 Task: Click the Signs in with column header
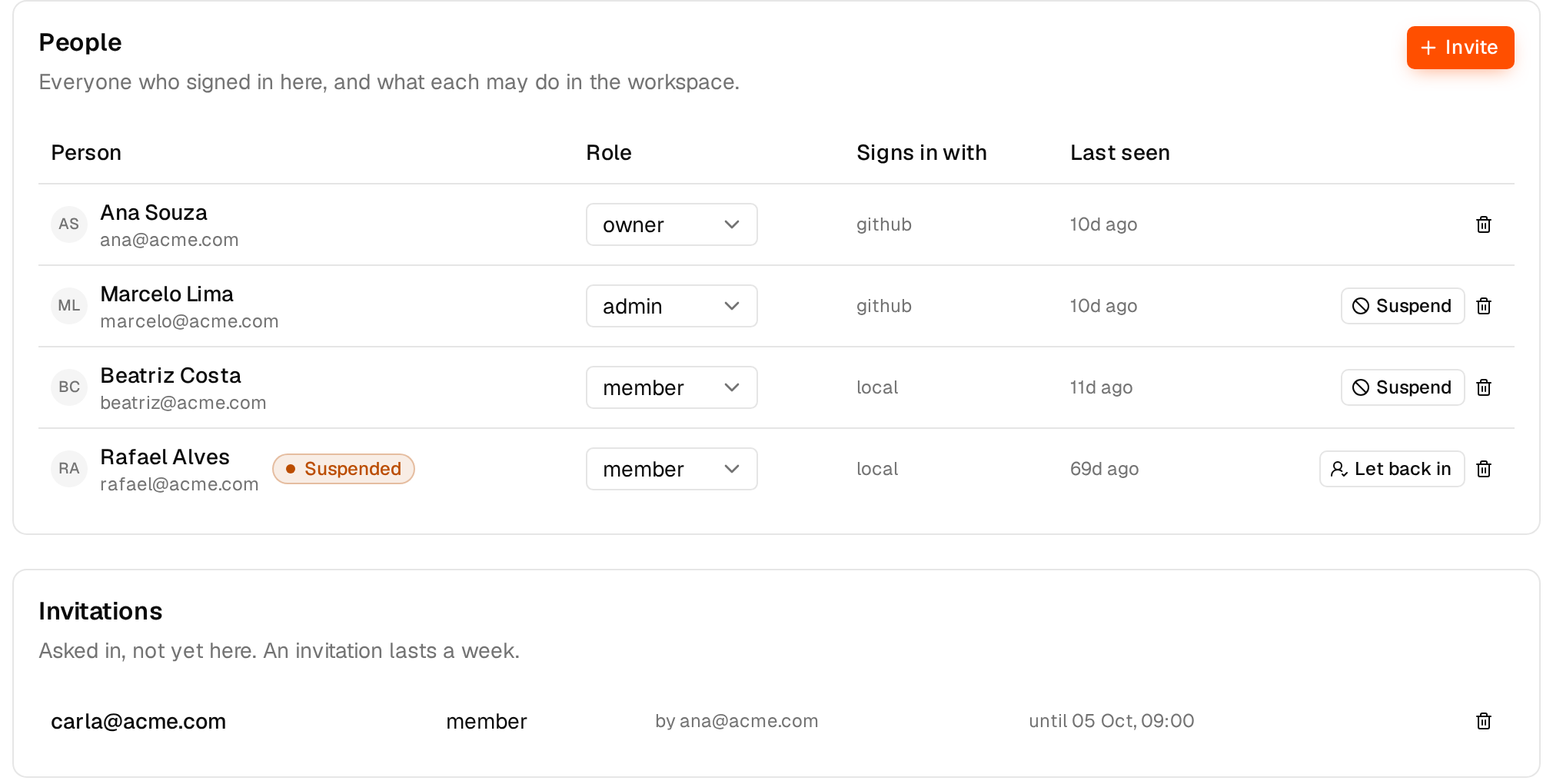(922, 153)
